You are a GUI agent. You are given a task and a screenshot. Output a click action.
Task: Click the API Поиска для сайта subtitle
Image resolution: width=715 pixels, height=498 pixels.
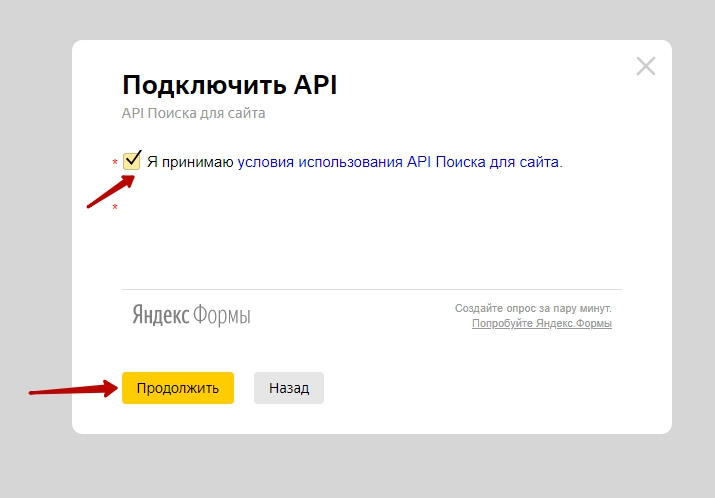193,113
